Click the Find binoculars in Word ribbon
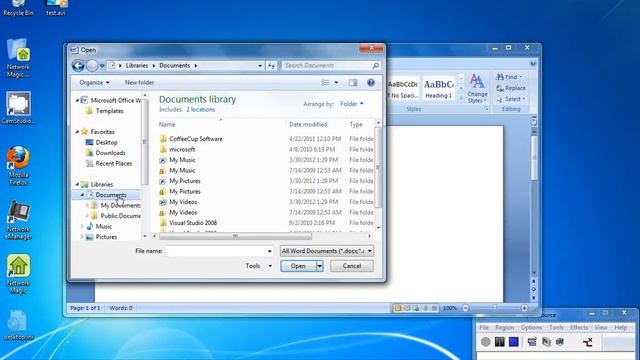Viewport: 640px width, 360px height. coord(500,77)
